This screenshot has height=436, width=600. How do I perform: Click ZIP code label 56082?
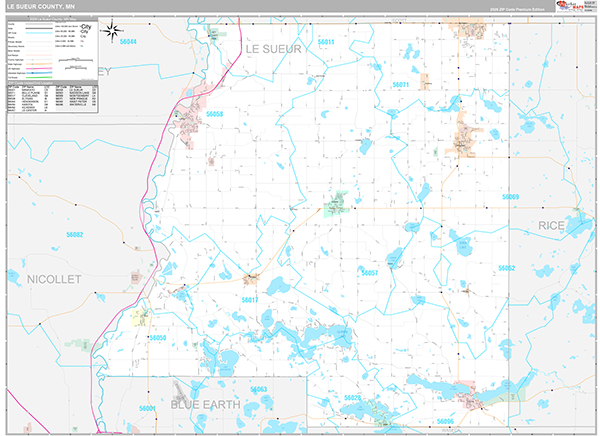[x=75, y=234]
